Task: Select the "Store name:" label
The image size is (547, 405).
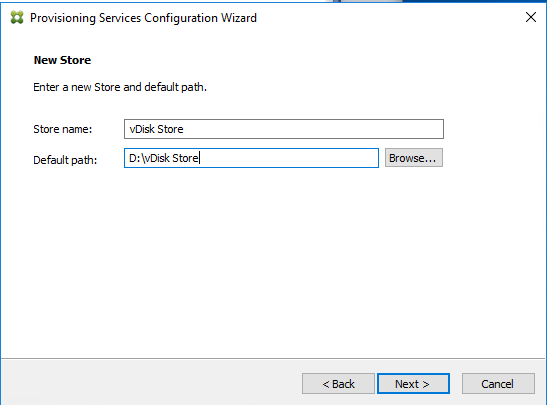Action: [62, 129]
